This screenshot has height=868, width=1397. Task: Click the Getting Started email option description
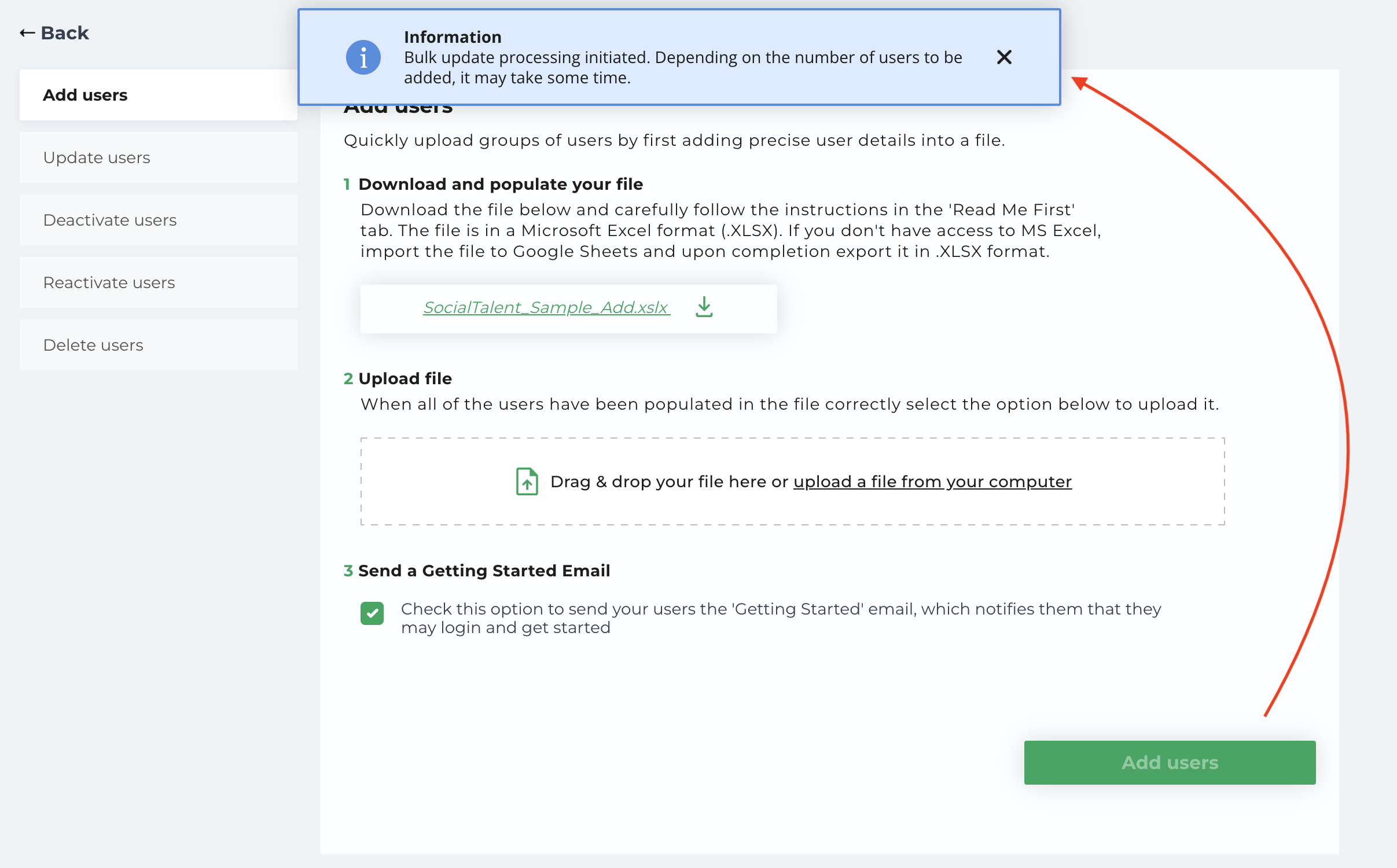[781, 618]
